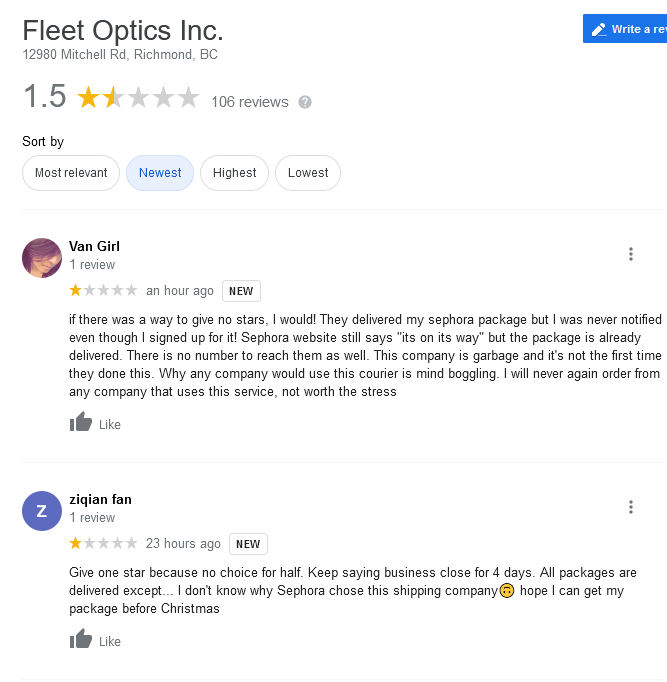Click the help icon beside 106 reviews
This screenshot has height=682, width=667.
305,102
